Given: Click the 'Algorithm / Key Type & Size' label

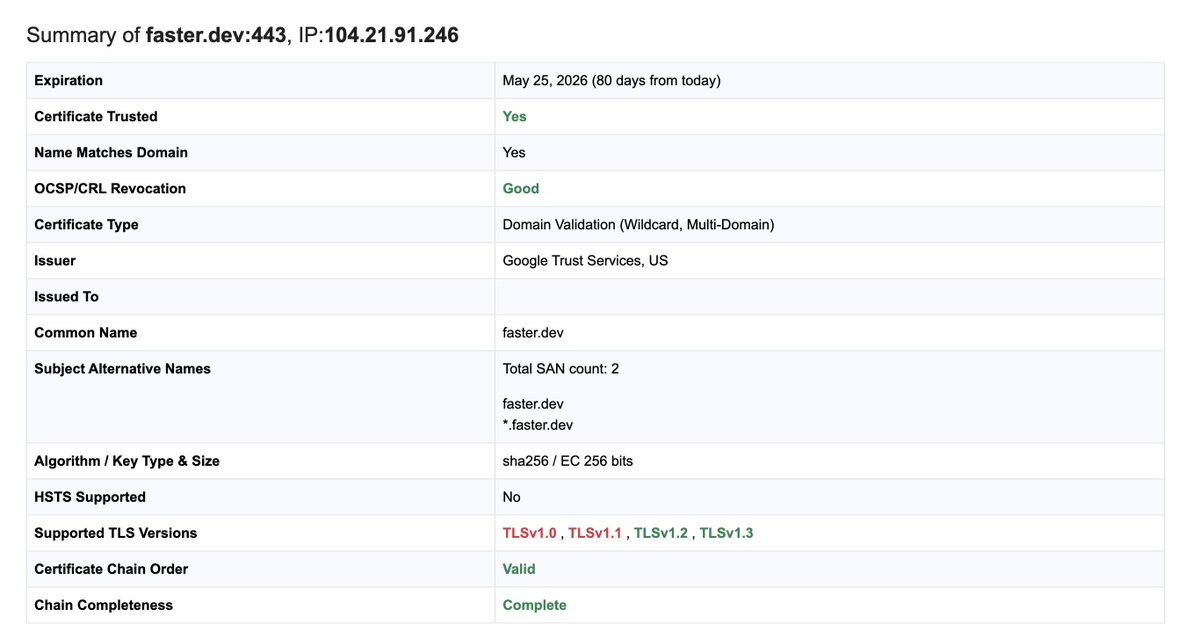Looking at the screenshot, I should (x=127, y=461).
